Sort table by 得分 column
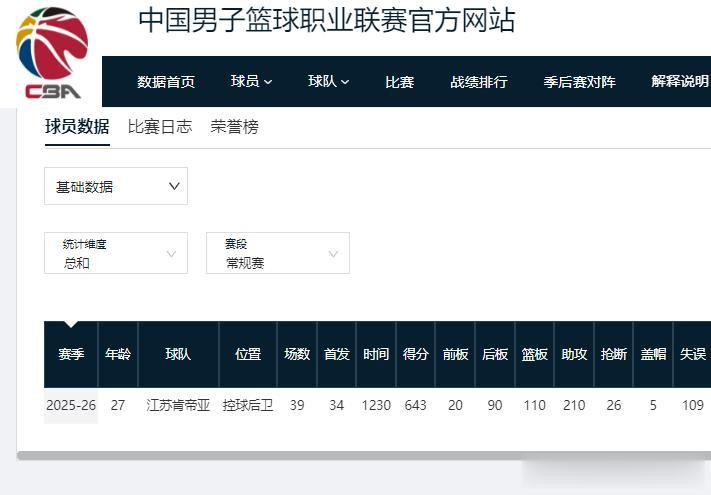The height and width of the screenshot is (495, 711). click(x=415, y=354)
